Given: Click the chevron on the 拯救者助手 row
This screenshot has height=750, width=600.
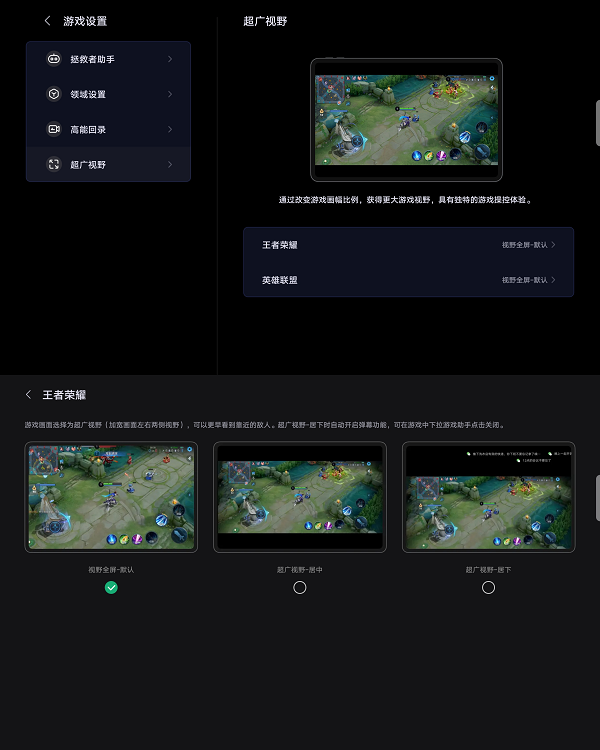Looking at the screenshot, I should coord(170,59).
